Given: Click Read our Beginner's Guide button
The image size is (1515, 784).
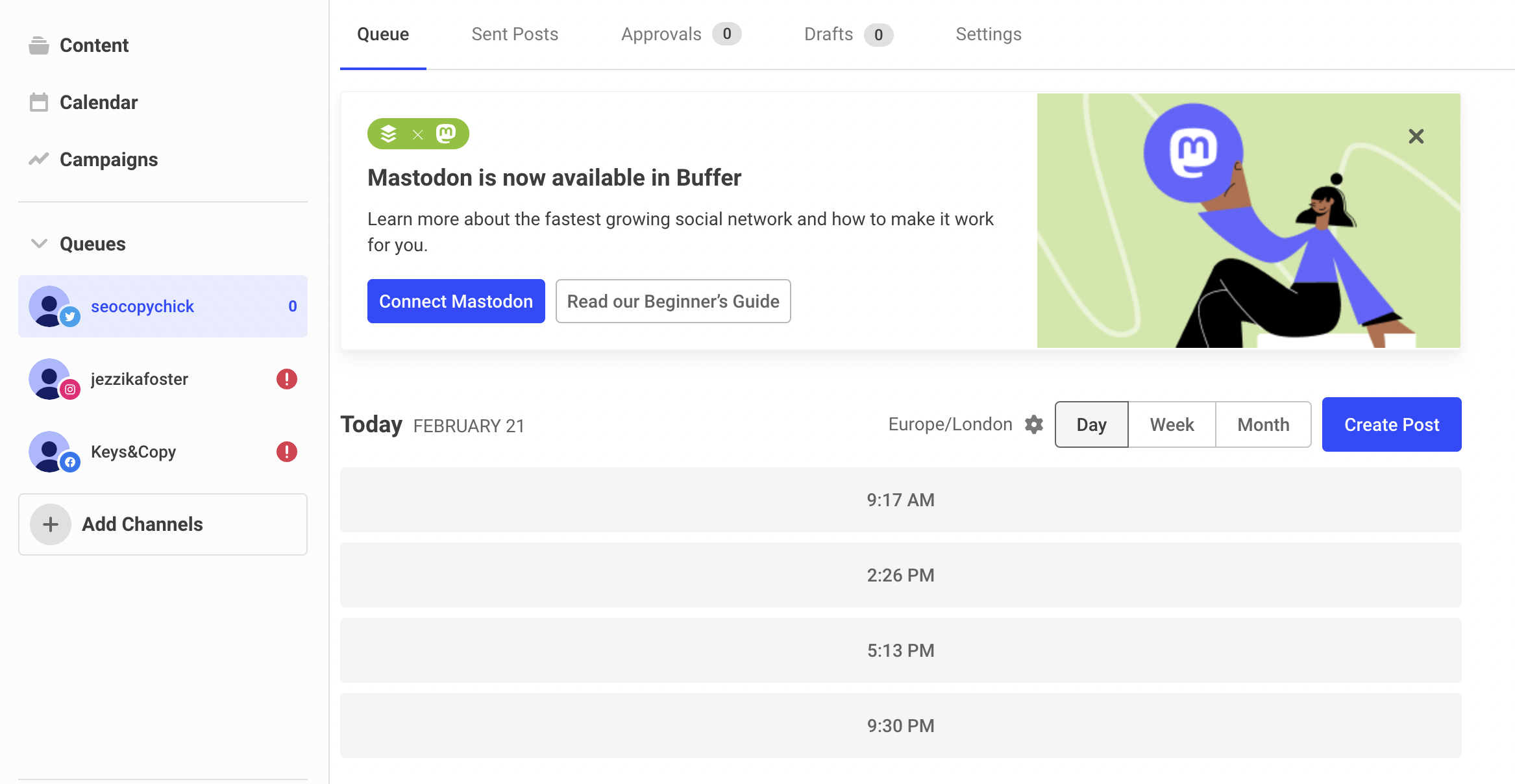Looking at the screenshot, I should tap(673, 300).
